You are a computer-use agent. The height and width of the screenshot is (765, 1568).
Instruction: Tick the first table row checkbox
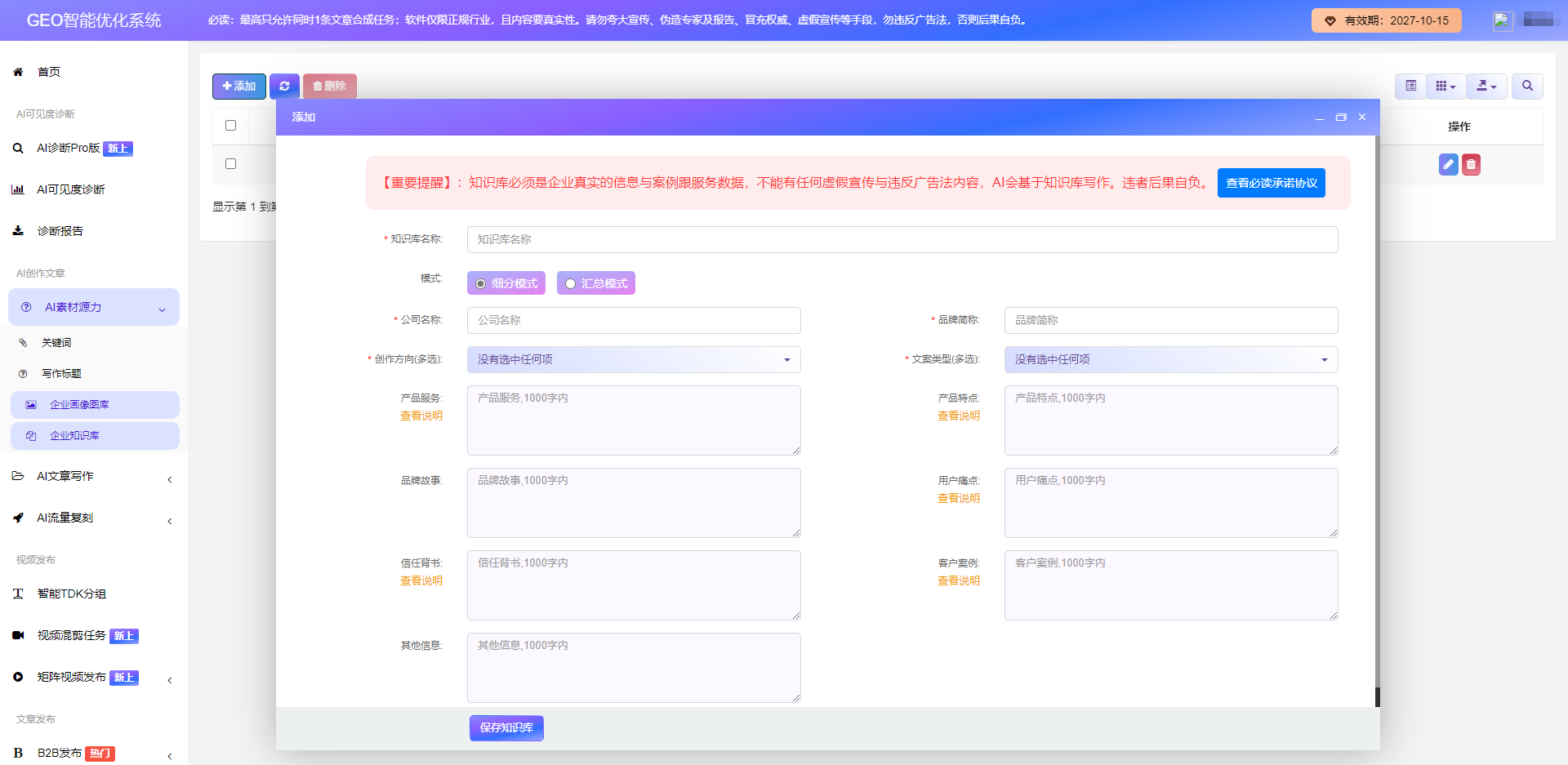pyautogui.click(x=230, y=163)
